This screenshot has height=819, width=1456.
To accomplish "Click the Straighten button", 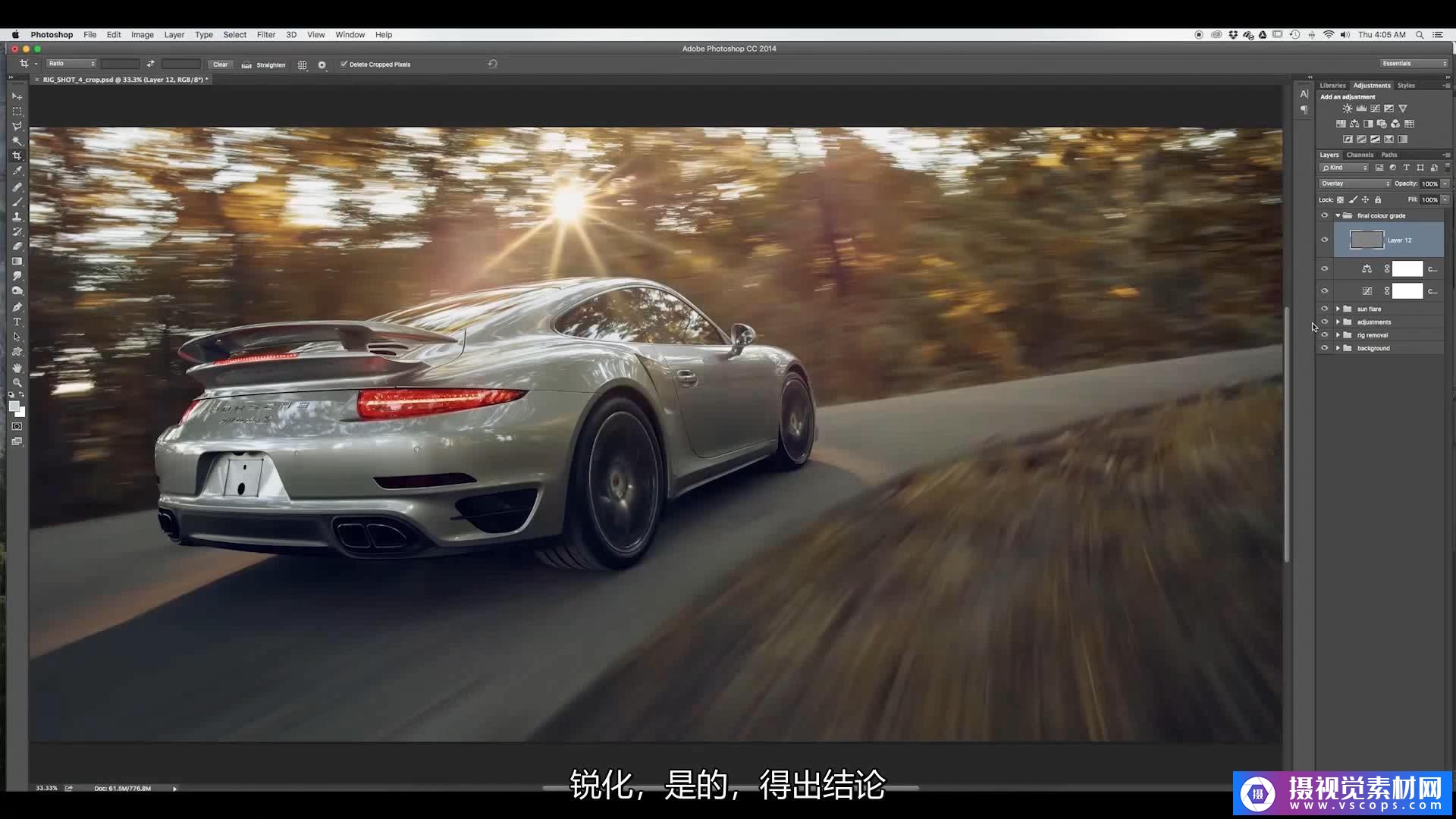I will point(264,64).
